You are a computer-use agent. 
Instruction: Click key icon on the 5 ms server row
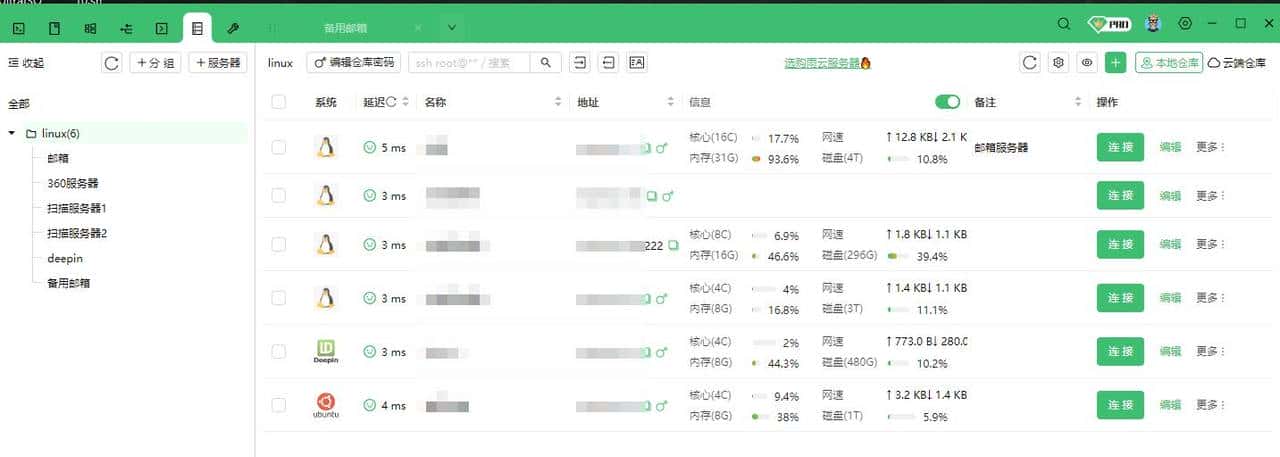click(x=662, y=148)
